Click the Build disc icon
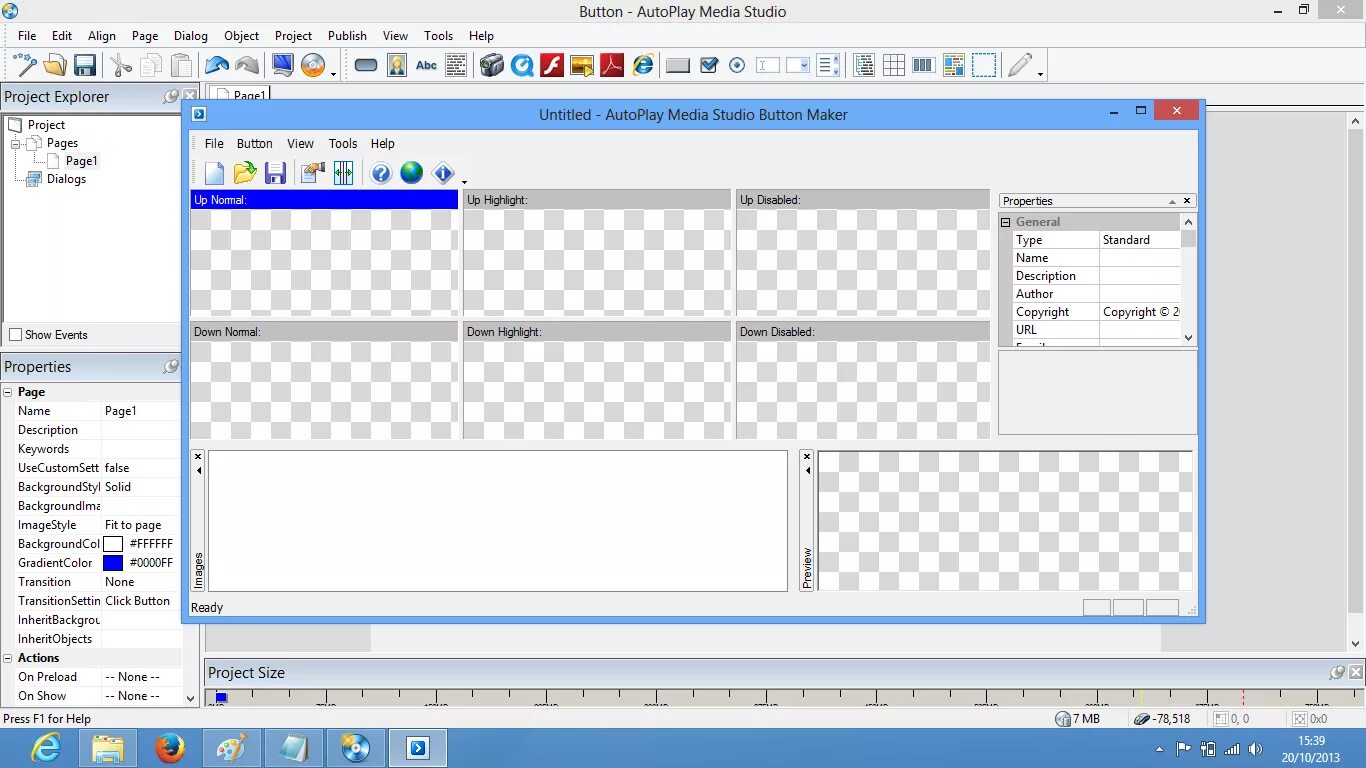 tap(313, 66)
